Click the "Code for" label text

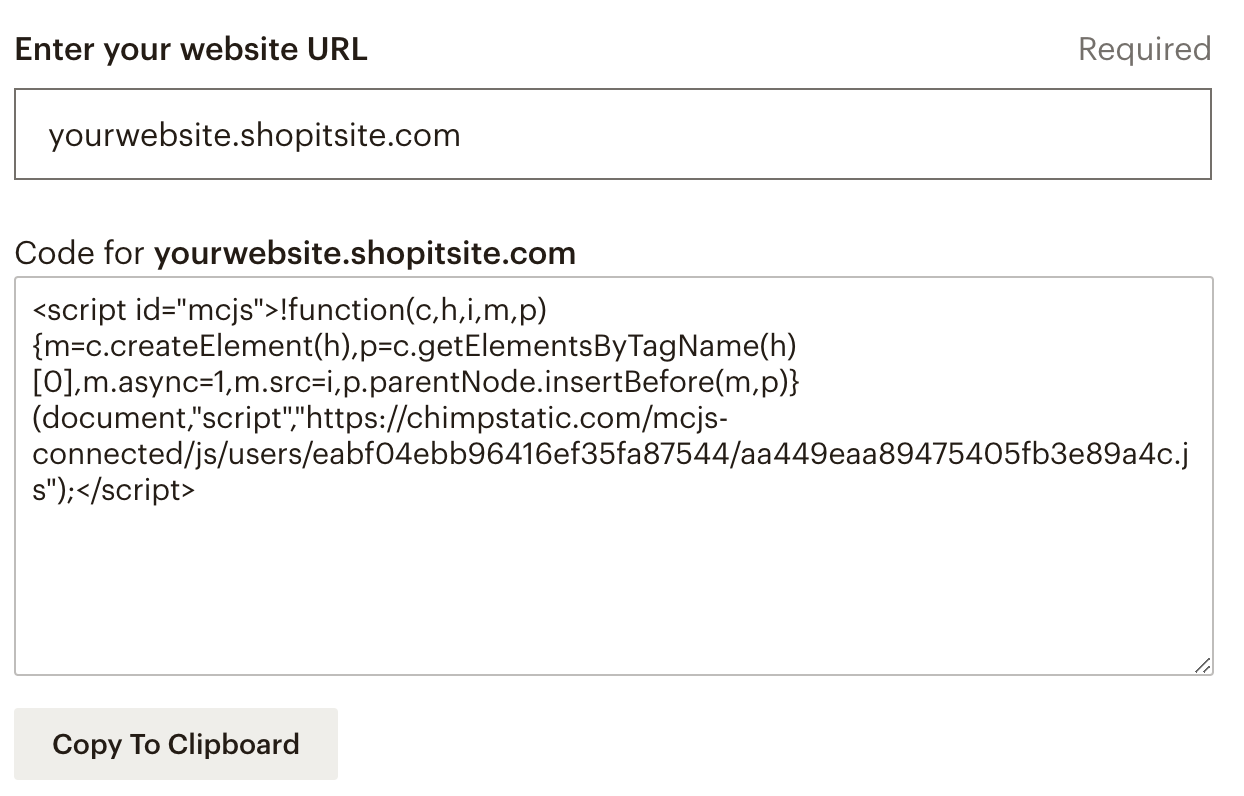(80, 253)
